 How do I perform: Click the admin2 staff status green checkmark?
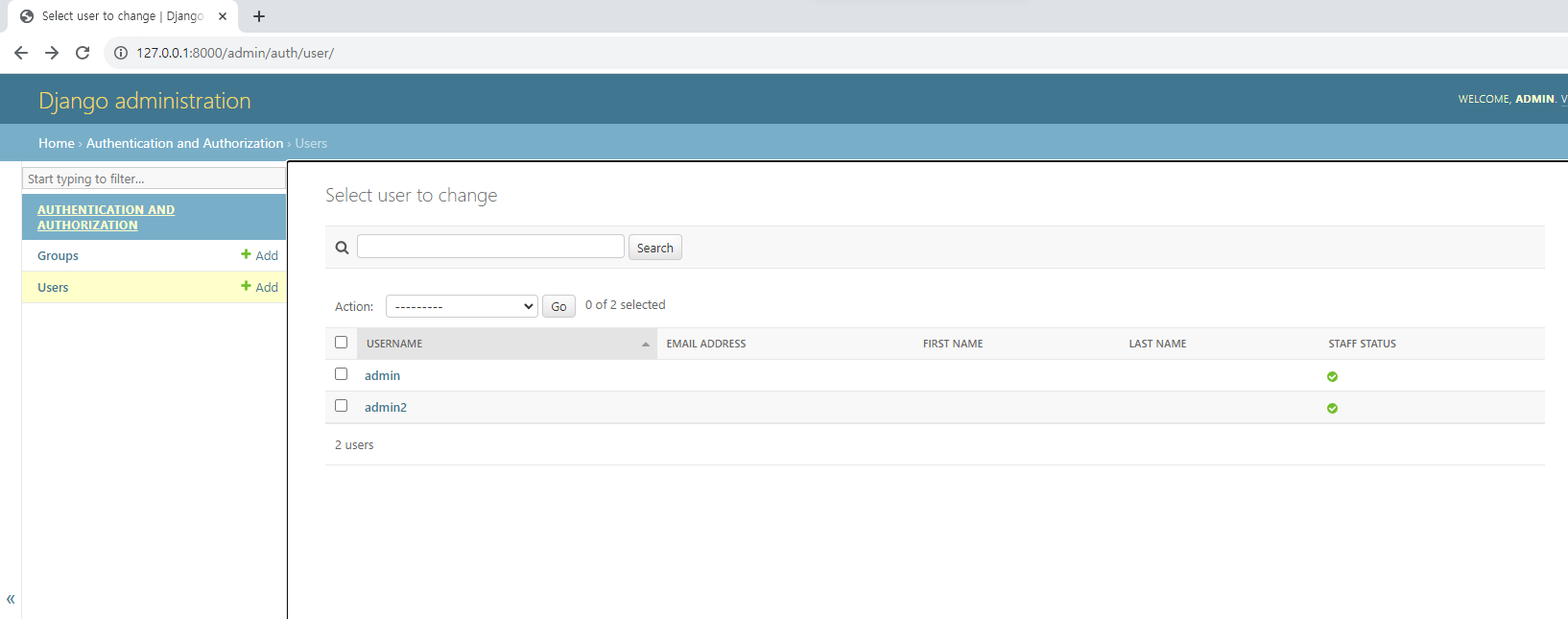1332,408
